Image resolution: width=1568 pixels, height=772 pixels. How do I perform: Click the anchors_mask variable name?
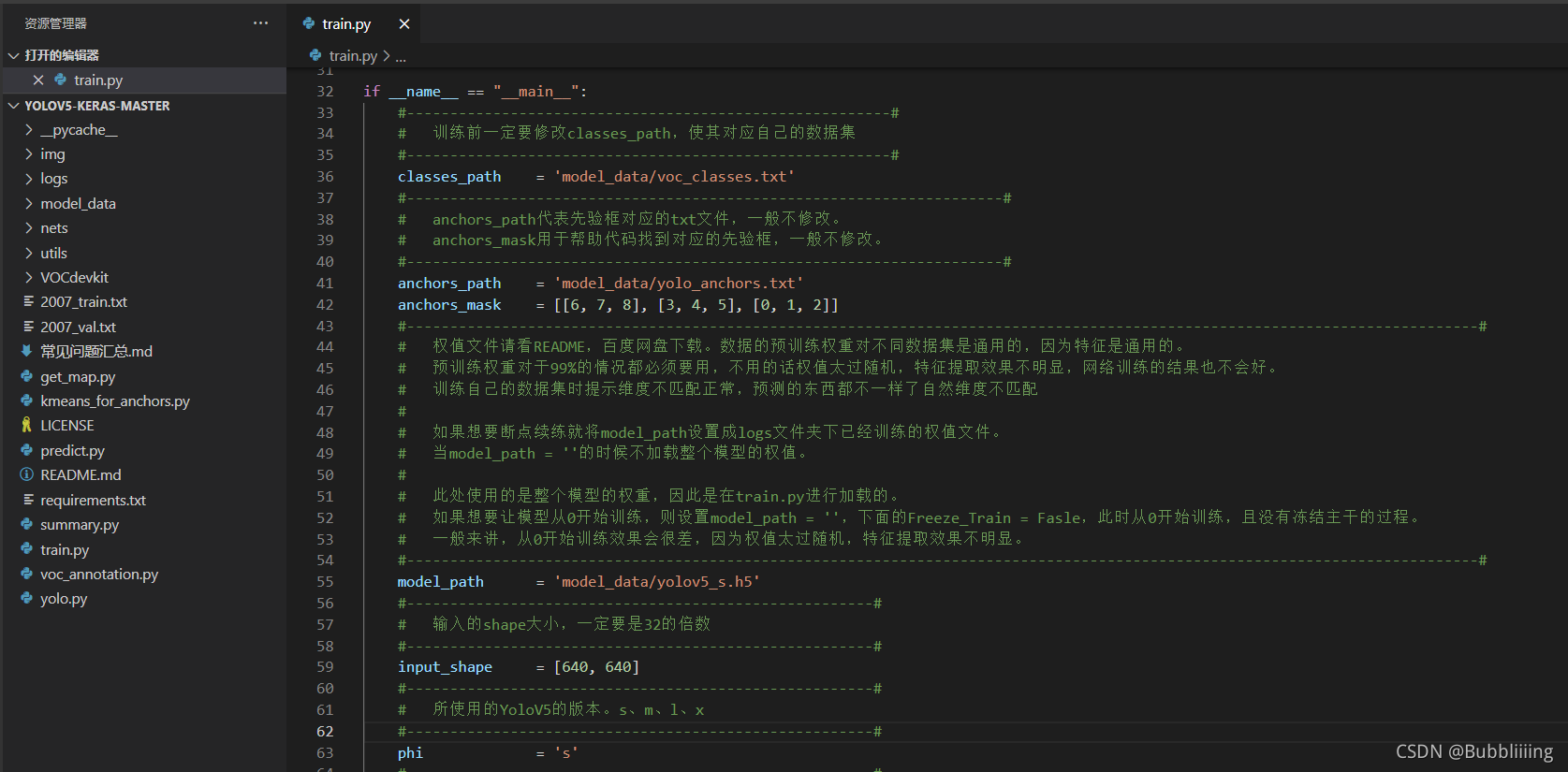[x=449, y=305]
